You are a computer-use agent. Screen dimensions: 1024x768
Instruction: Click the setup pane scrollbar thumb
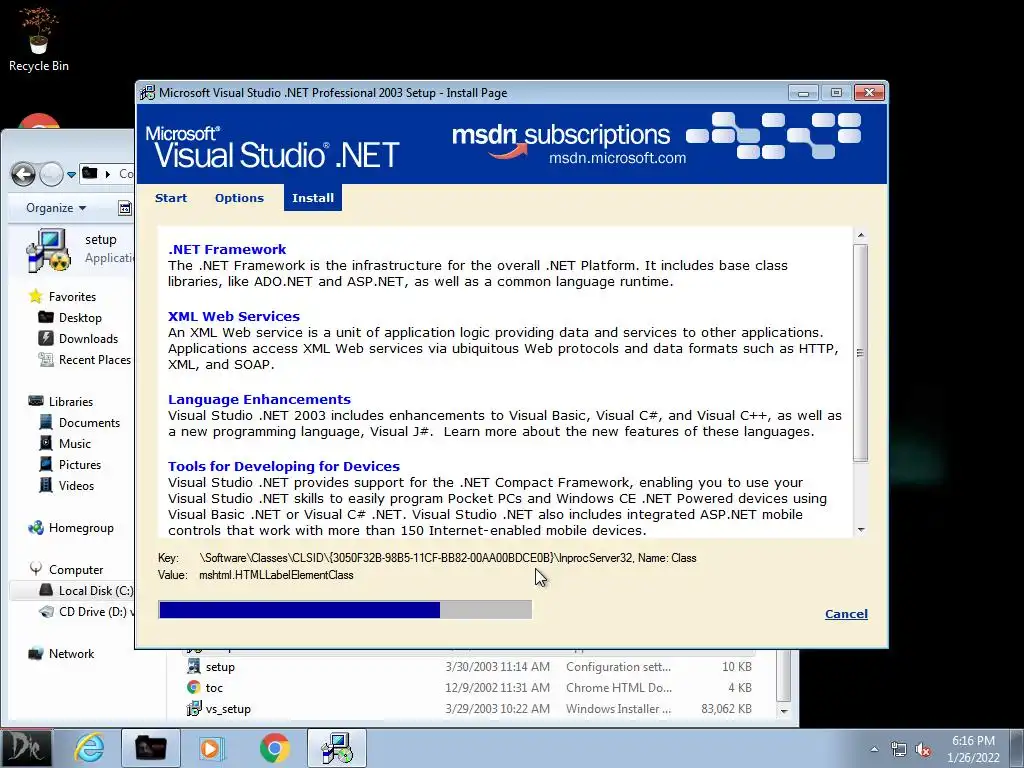click(x=861, y=353)
